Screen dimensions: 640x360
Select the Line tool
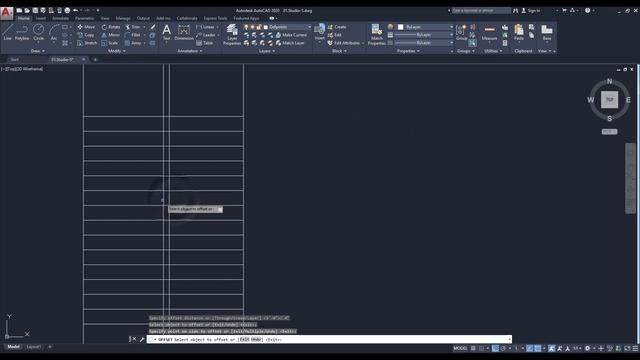(x=7, y=32)
